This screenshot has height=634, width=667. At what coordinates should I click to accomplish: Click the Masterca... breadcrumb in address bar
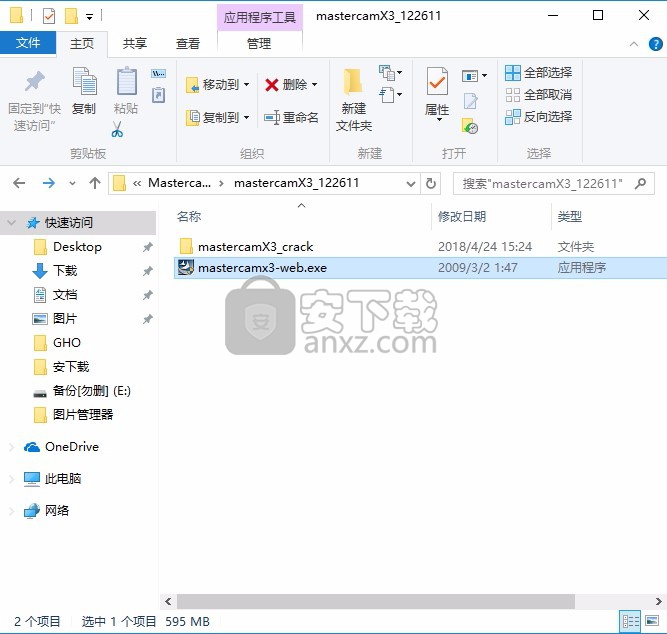179,183
